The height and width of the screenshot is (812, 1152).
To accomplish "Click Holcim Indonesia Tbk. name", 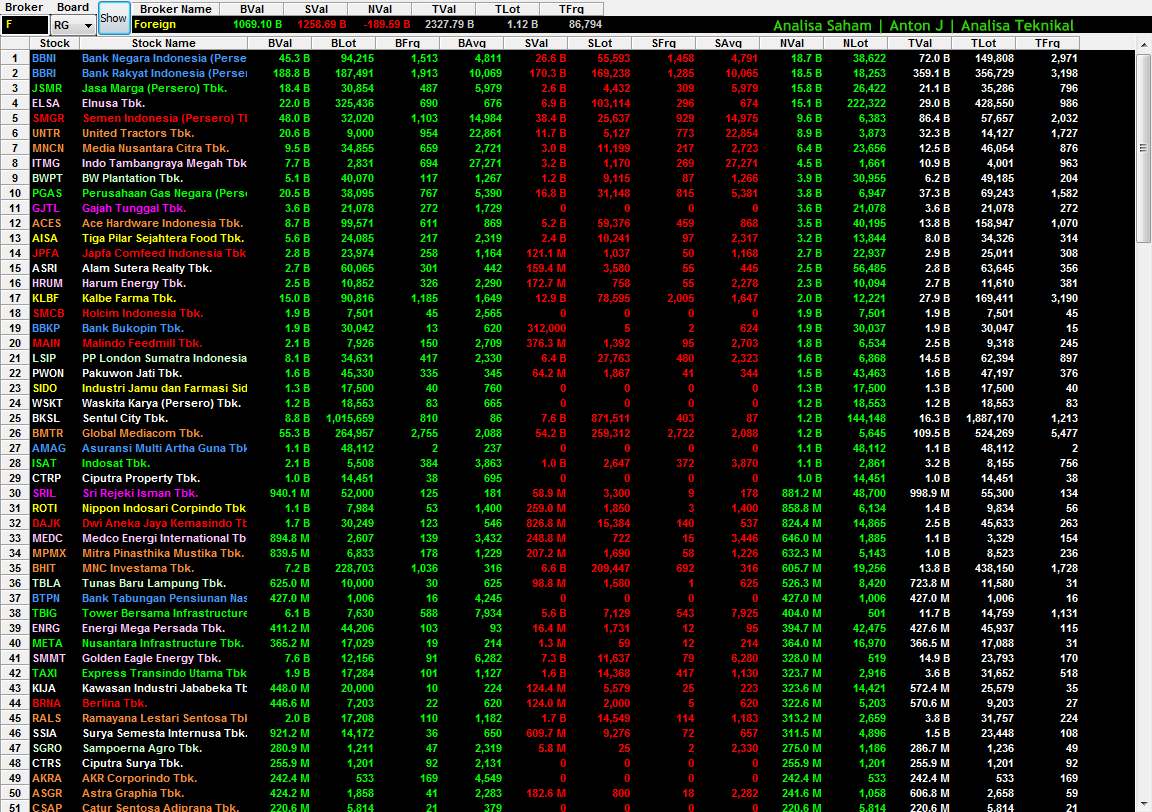I will pyautogui.click(x=143, y=313).
